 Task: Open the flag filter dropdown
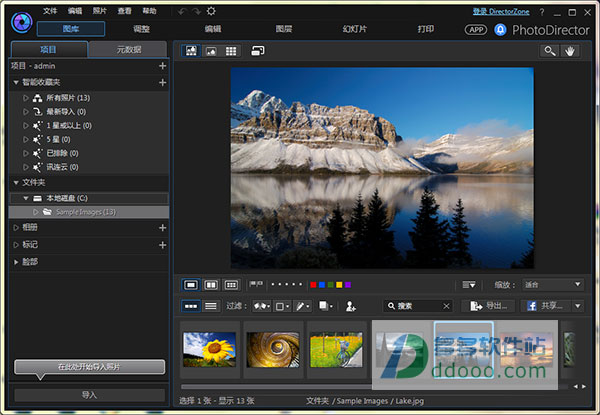click(x=262, y=306)
